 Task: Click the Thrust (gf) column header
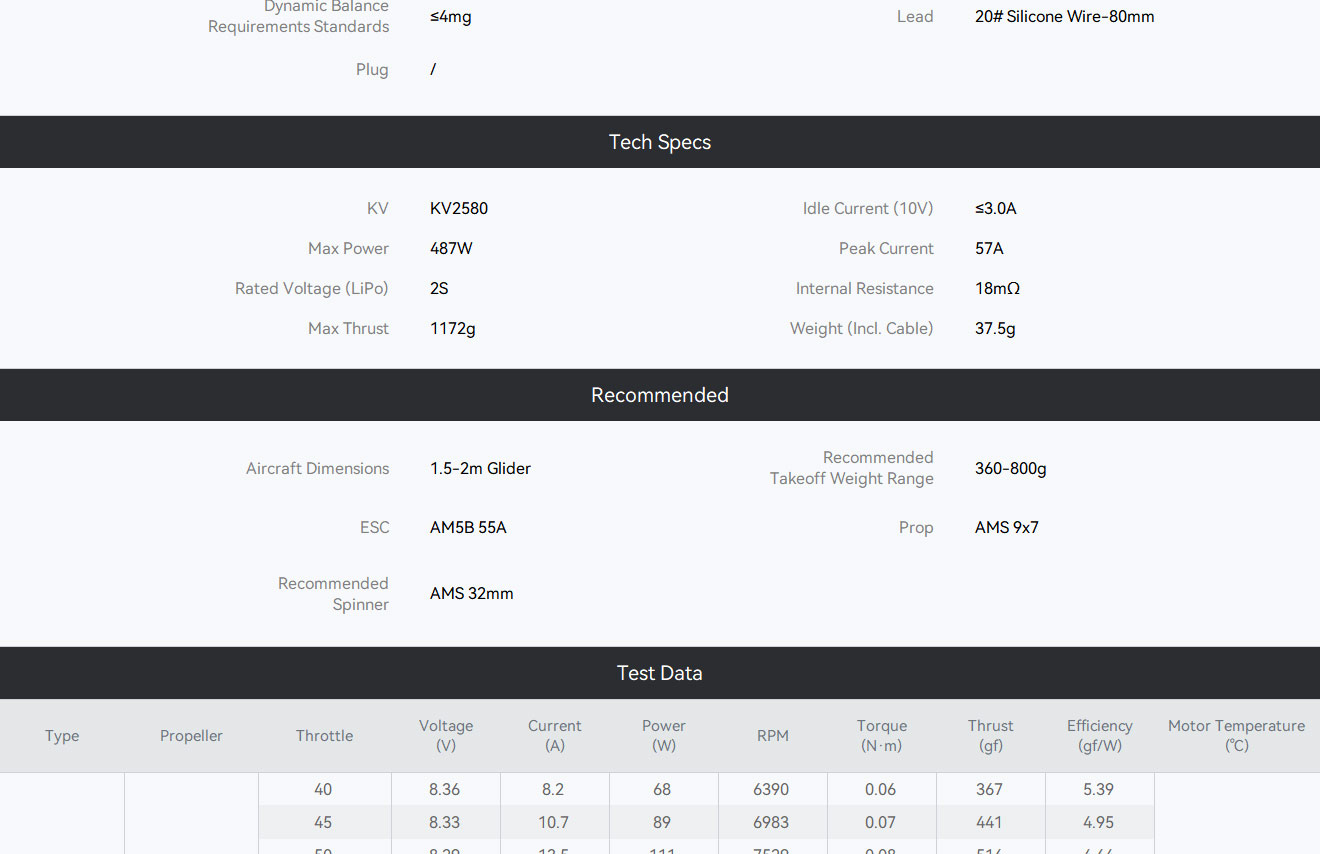[990, 735]
